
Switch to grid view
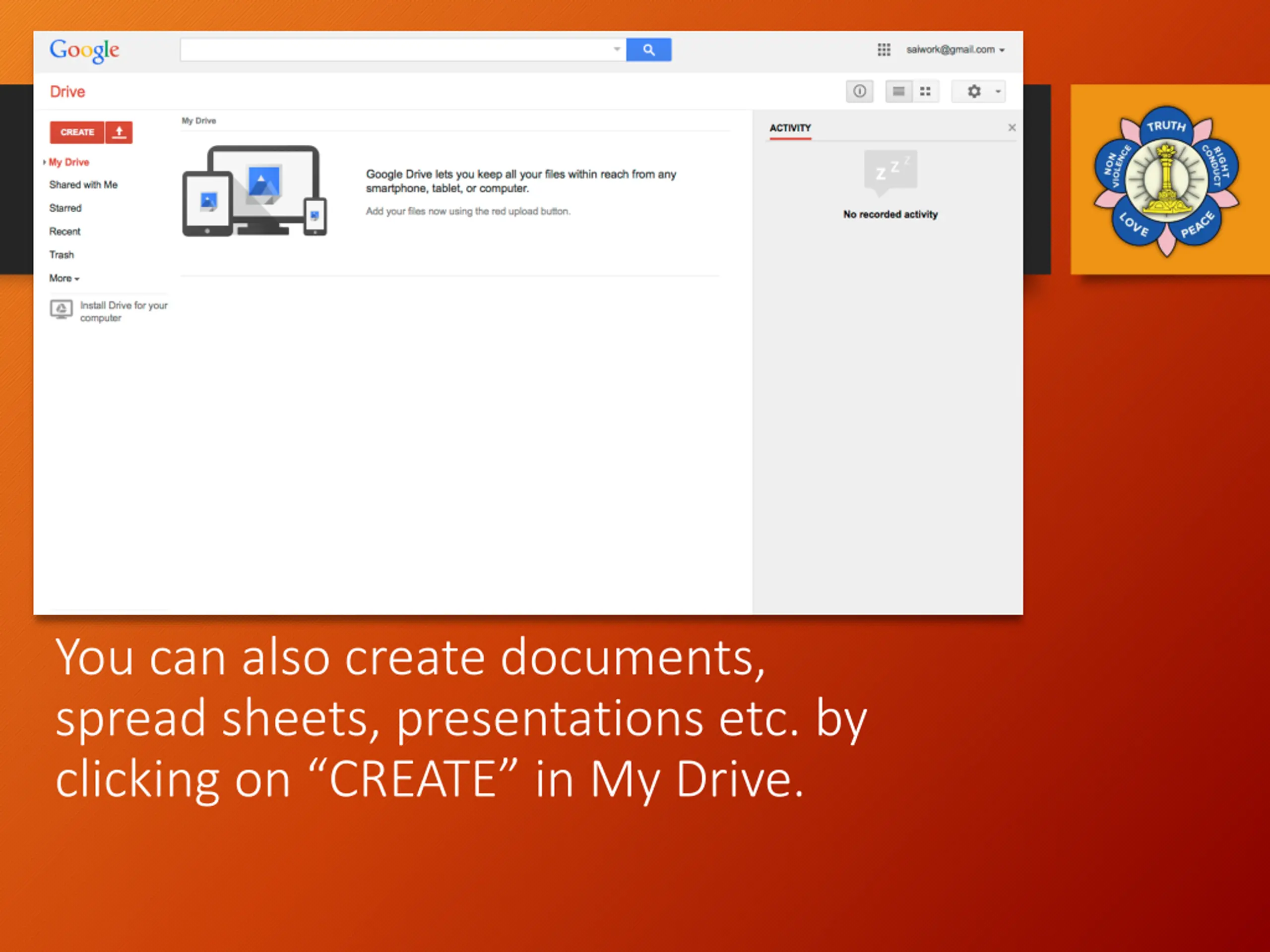(926, 91)
